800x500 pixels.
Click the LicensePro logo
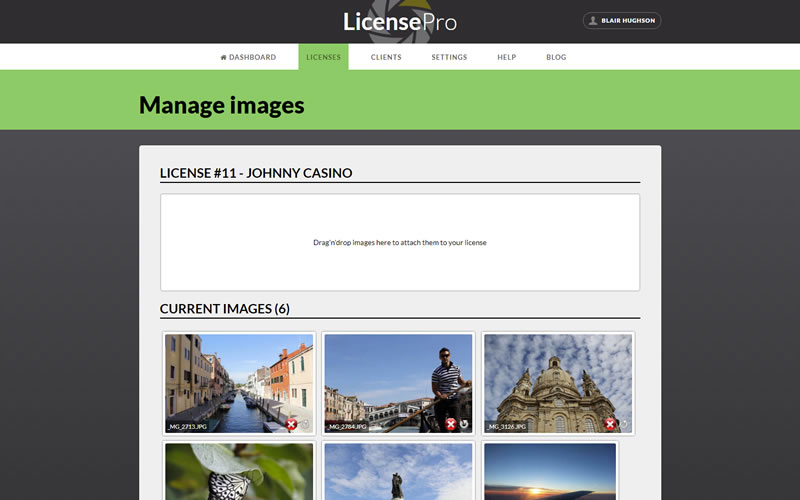click(x=400, y=21)
